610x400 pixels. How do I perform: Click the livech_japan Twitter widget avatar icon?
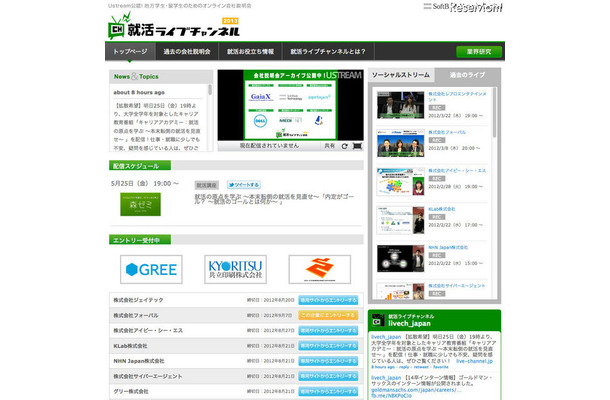(x=378, y=320)
